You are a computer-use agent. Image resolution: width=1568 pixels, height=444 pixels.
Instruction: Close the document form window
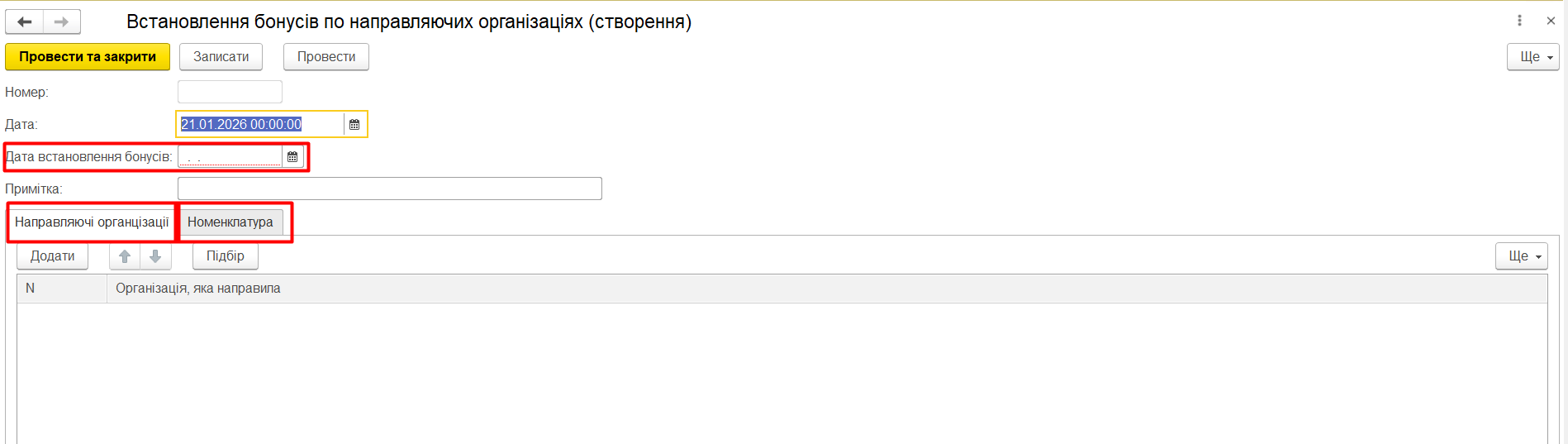(x=1551, y=21)
